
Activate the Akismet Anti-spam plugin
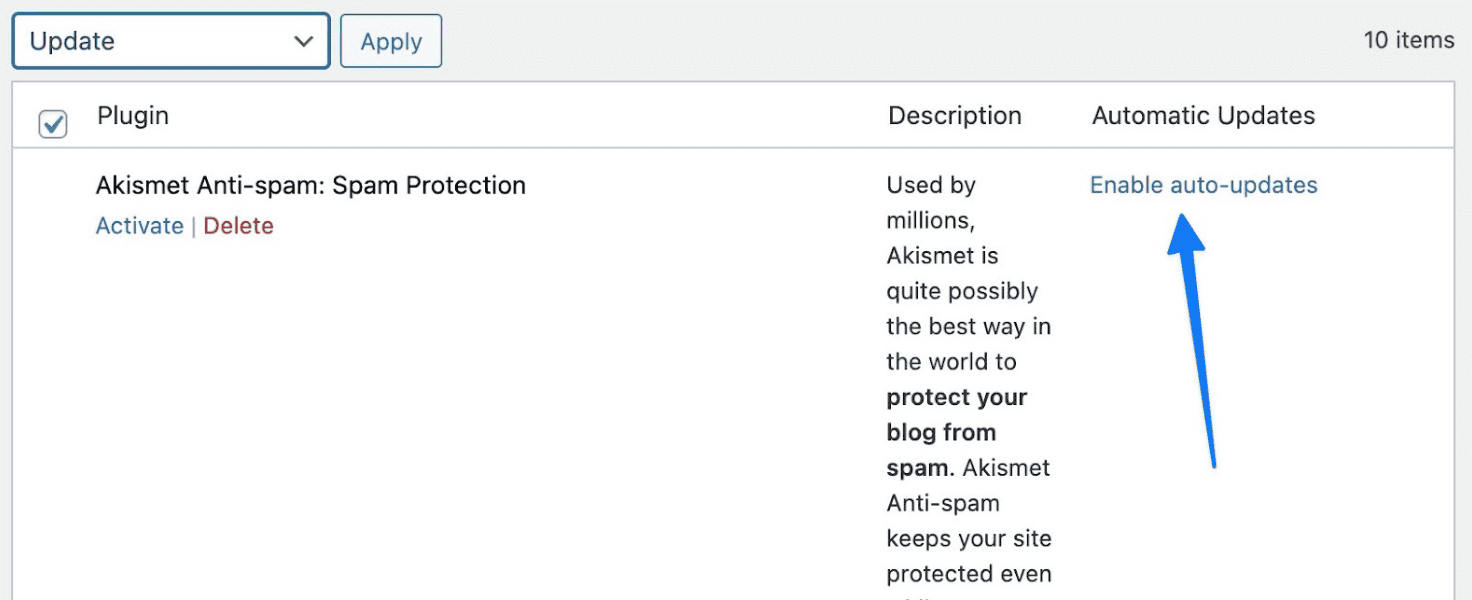[x=139, y=226]
